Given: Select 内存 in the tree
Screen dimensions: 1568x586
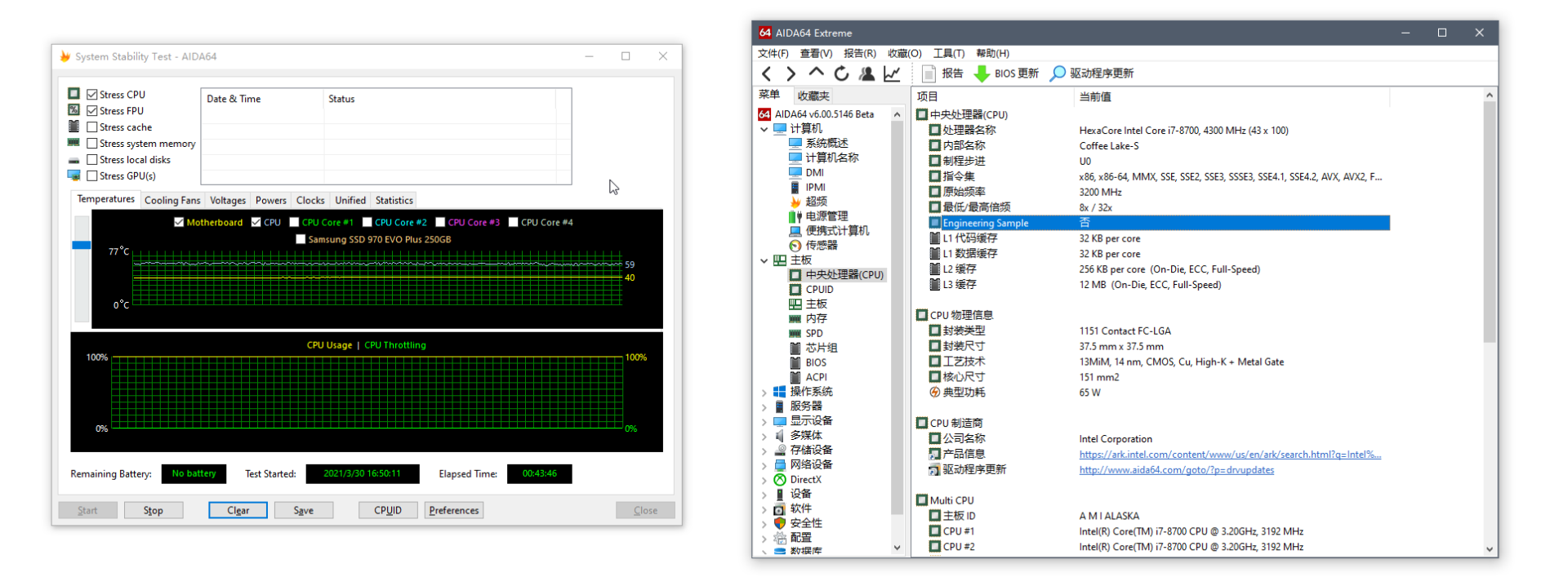Looking at the screenshot, I should click(x=808, y=318).
